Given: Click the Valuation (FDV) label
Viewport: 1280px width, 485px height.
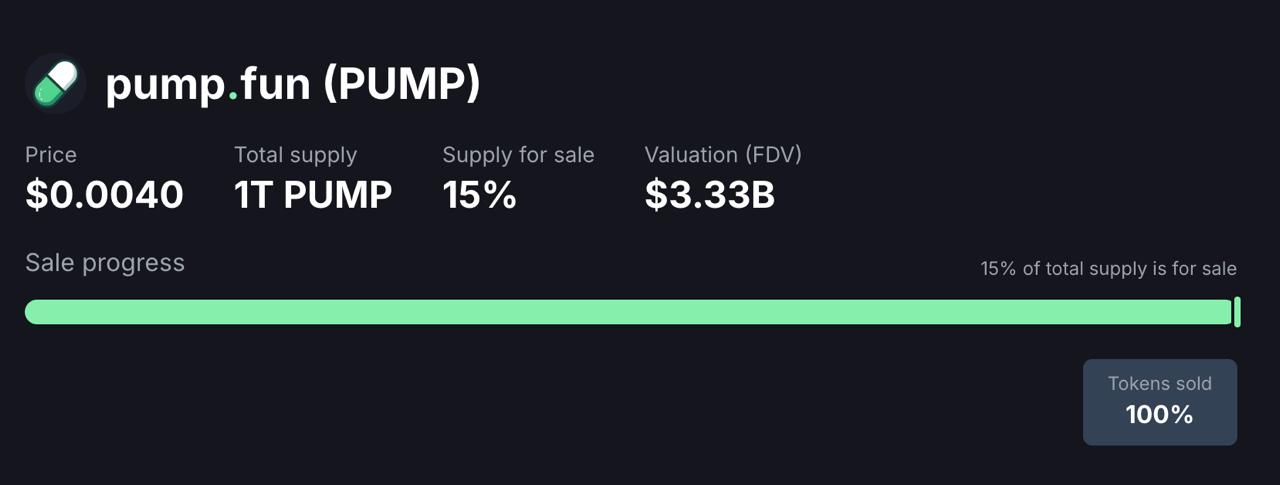Looking at the screenshot, I should (x=723, y=155).
